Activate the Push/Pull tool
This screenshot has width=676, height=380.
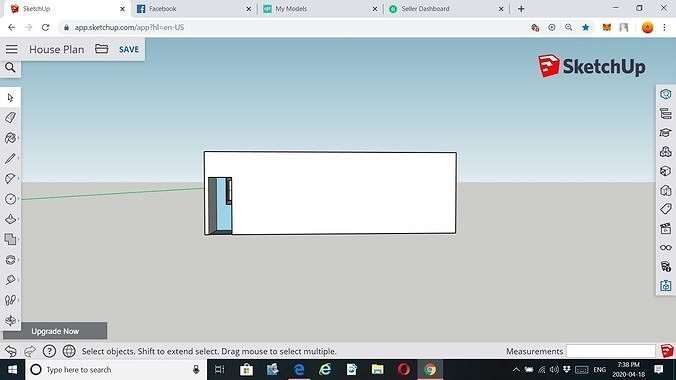(x=10, y=219)
